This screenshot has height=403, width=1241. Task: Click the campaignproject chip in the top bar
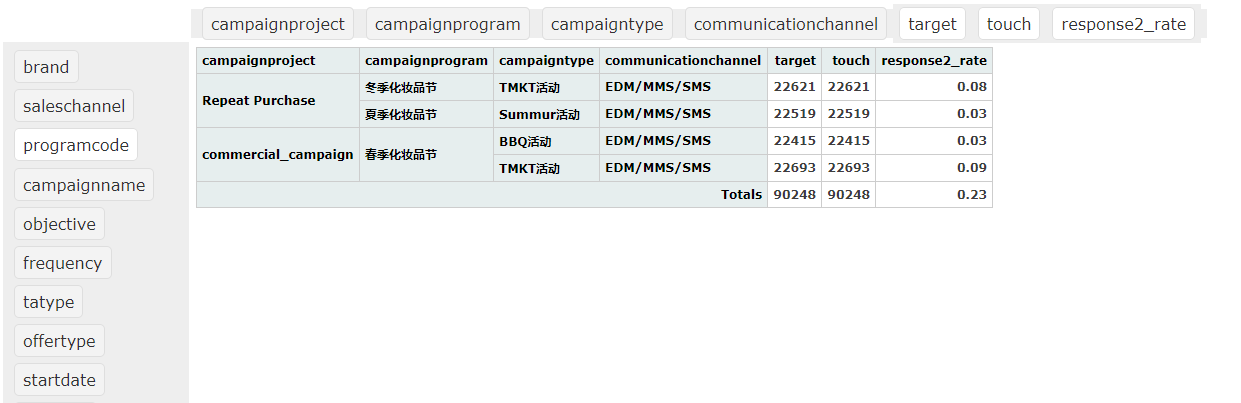tap(278, 24)
